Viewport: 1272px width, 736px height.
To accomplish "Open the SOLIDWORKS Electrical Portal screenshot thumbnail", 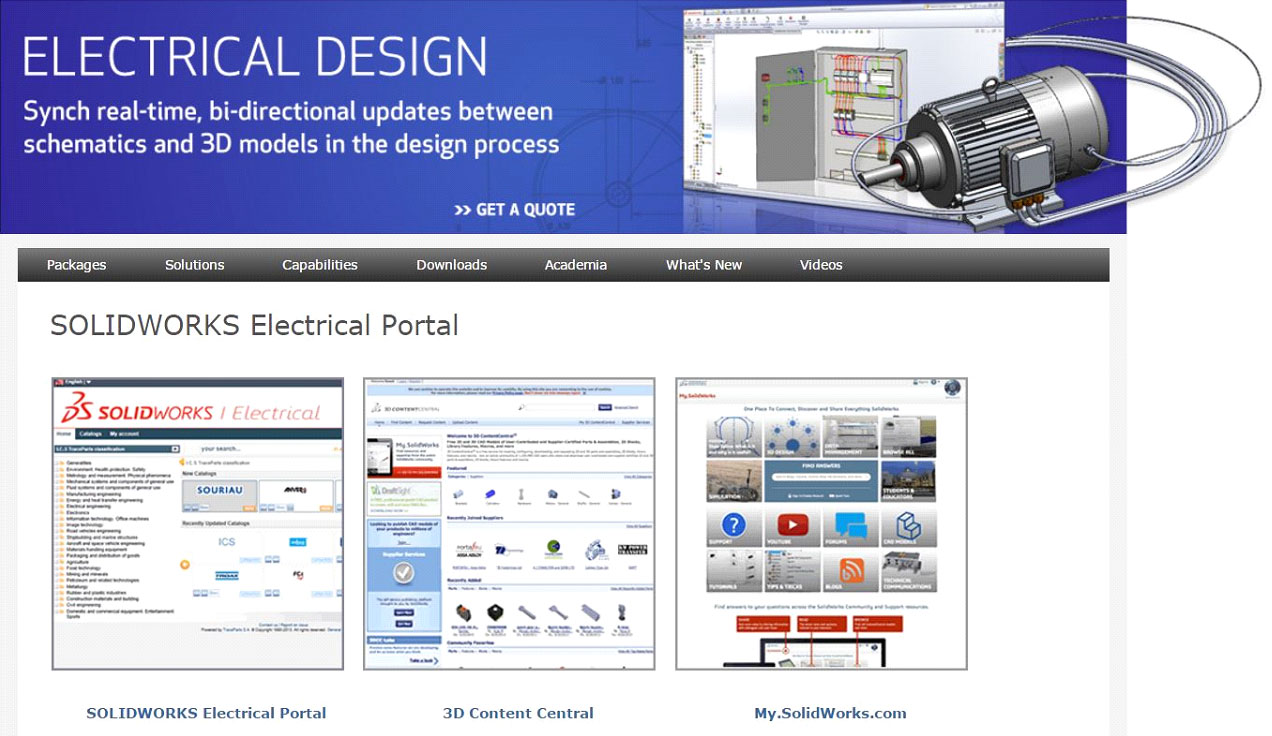I will 197,523.
